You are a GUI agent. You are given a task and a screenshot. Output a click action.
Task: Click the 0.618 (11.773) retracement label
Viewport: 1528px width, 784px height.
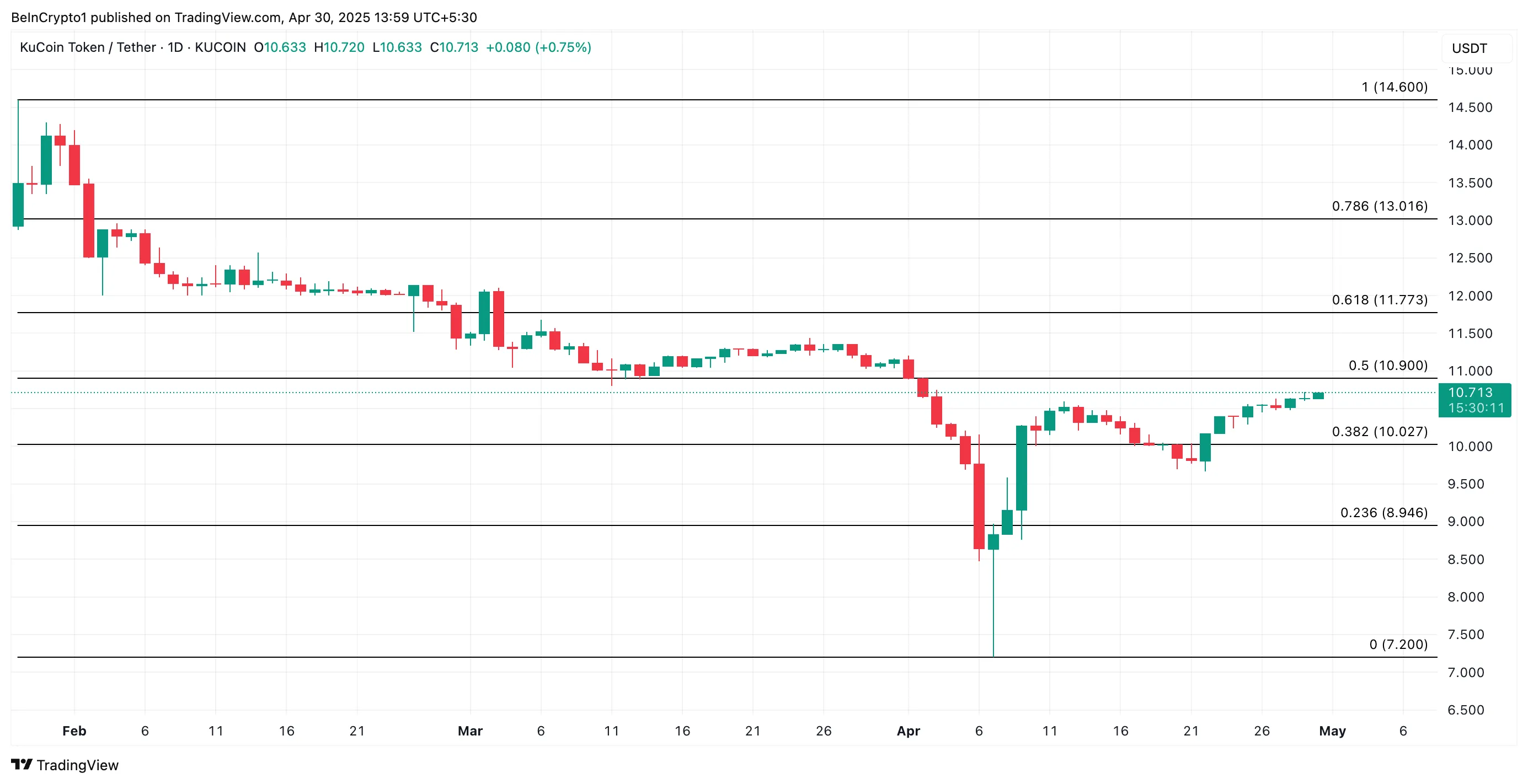click(x=1379, y=300)
